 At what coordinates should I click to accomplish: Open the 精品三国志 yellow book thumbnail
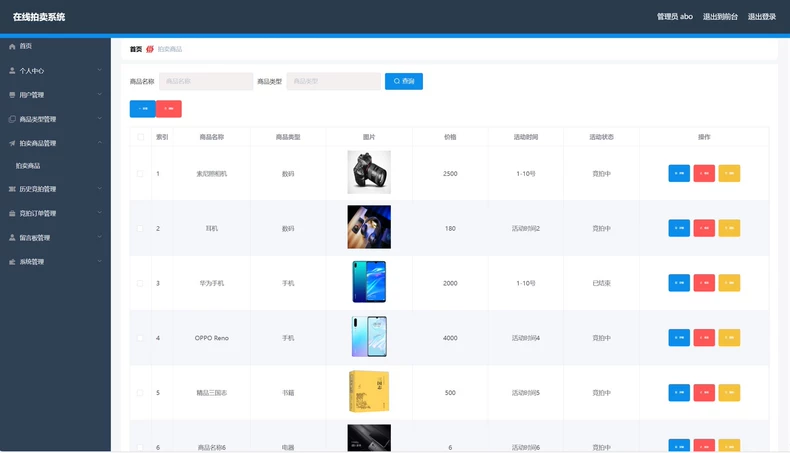[369, 392]
